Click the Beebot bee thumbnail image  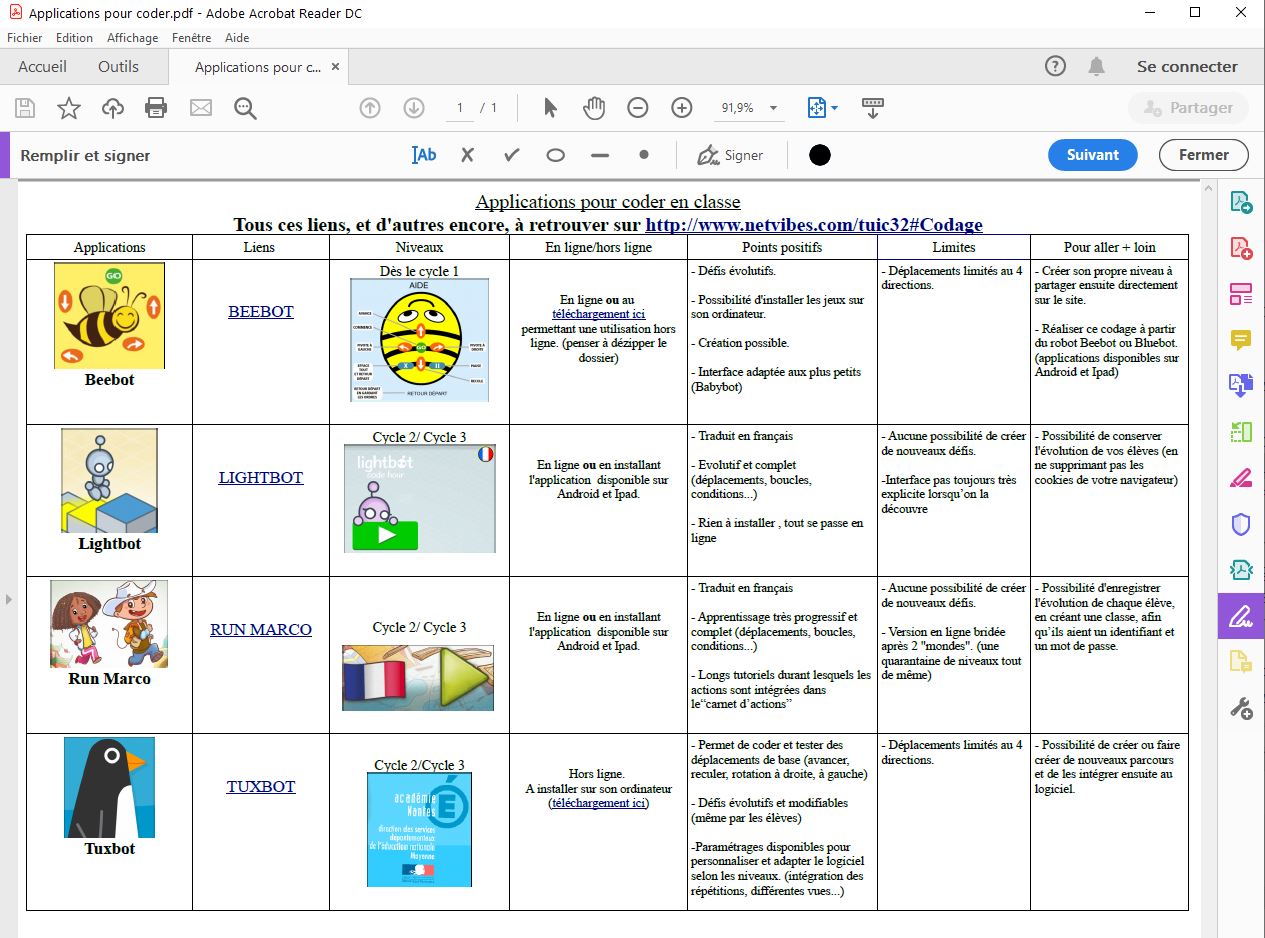[x=109, y=316]
